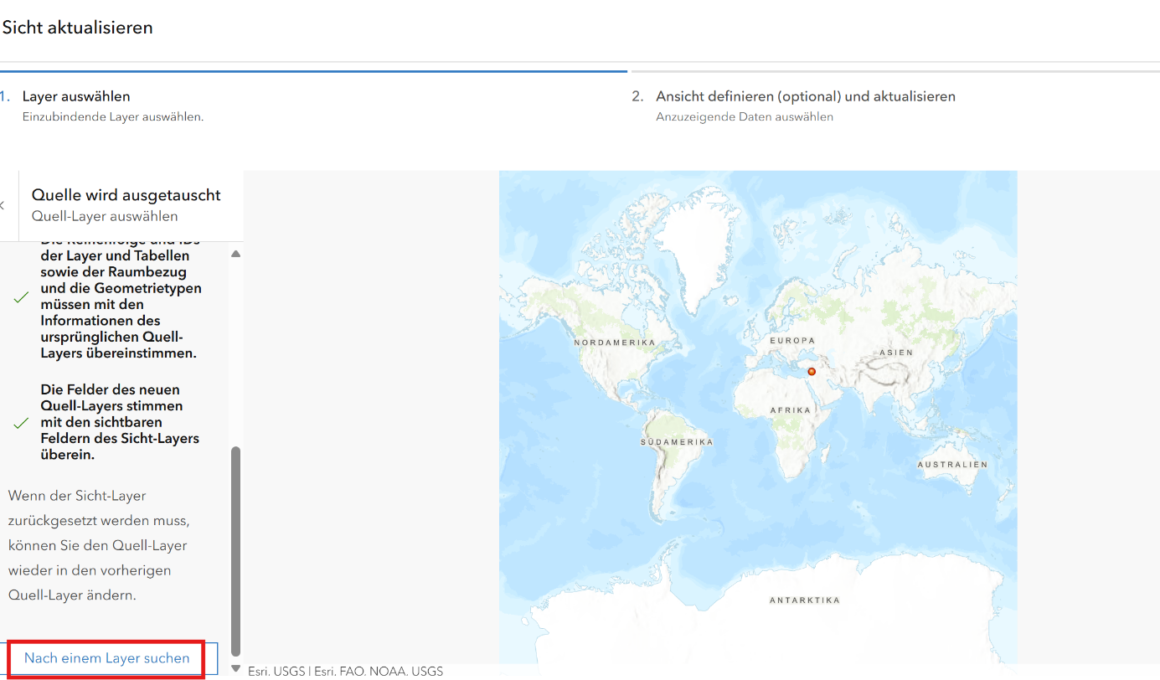Click the "Quelle wird ausgetauscht" heading
Viewport: 1160px width, 680px height.
(x=126, y=195)
